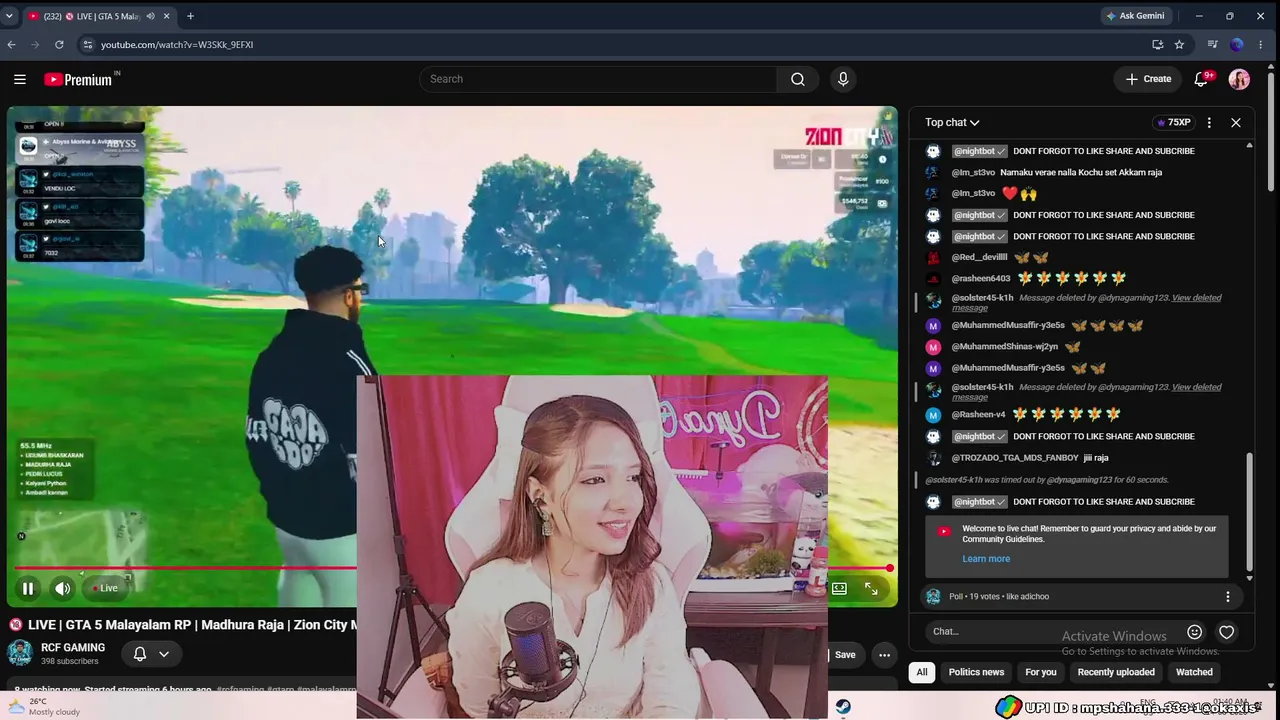Open the tab search dropdown arrow

pos(9,16)
